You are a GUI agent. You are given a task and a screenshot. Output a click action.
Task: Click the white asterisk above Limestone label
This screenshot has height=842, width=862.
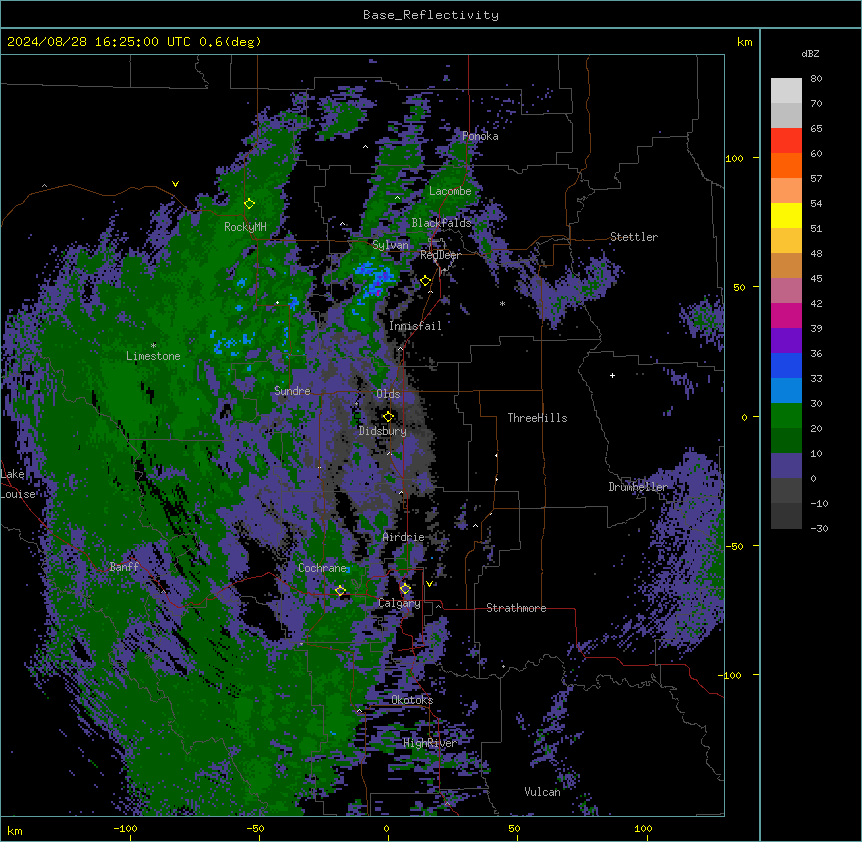153,346
